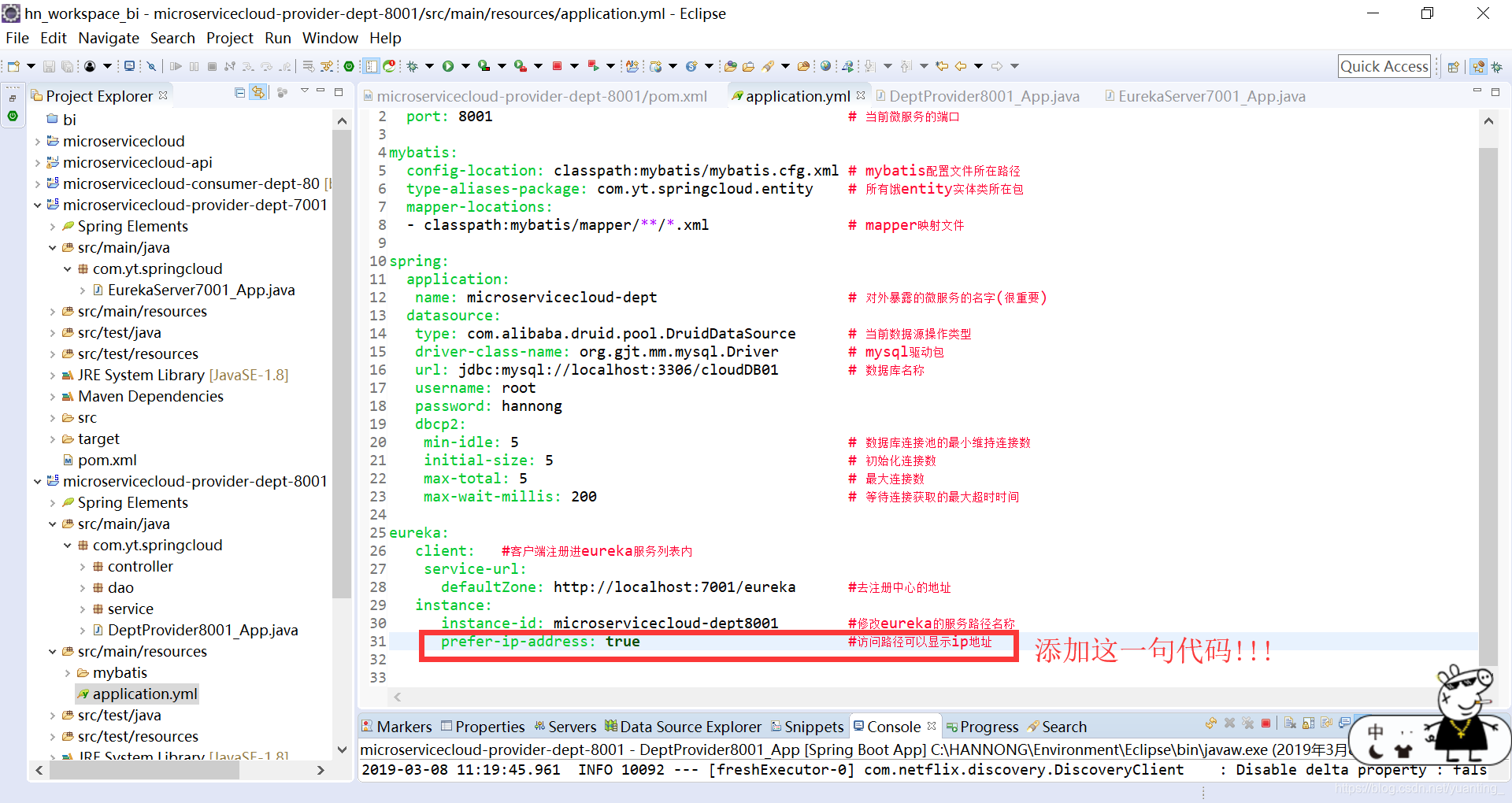Click the Save All toolbar icon
Image resolution: width=1512 pixels, height=803 pixels.
coord(68,66)
